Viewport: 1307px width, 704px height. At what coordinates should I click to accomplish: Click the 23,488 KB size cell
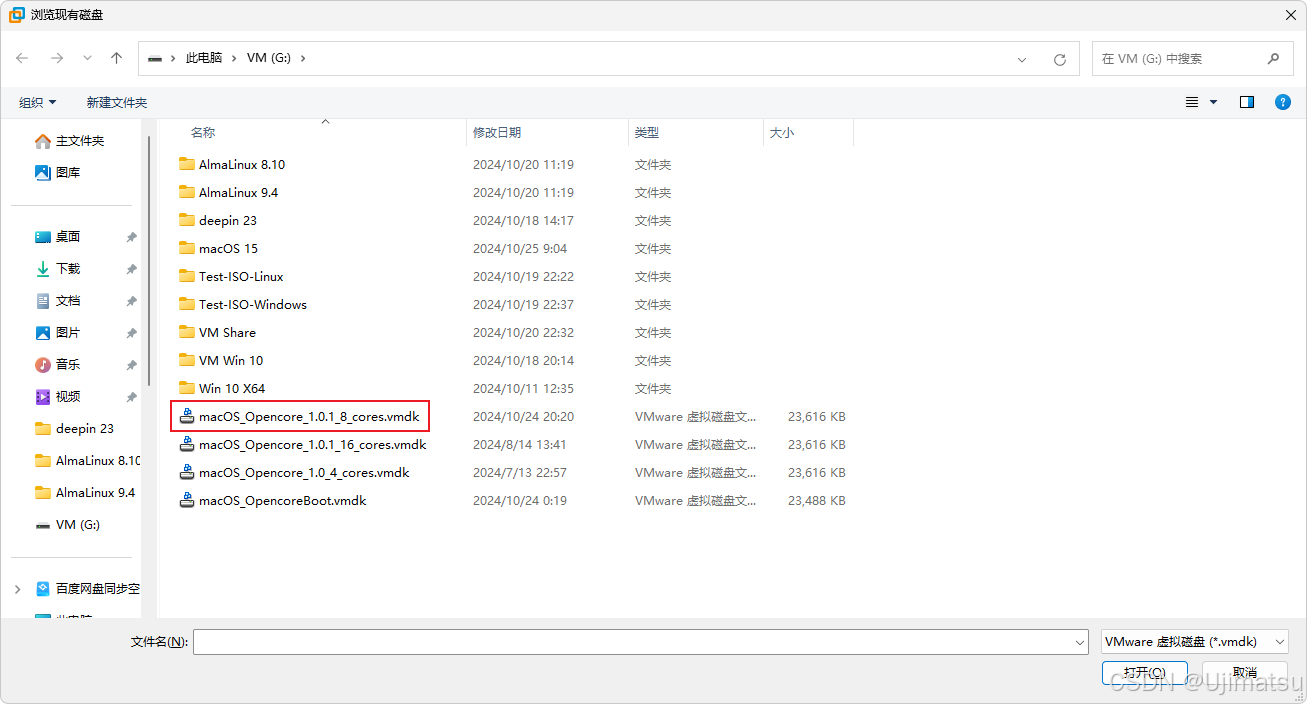(x=817, y=501)
